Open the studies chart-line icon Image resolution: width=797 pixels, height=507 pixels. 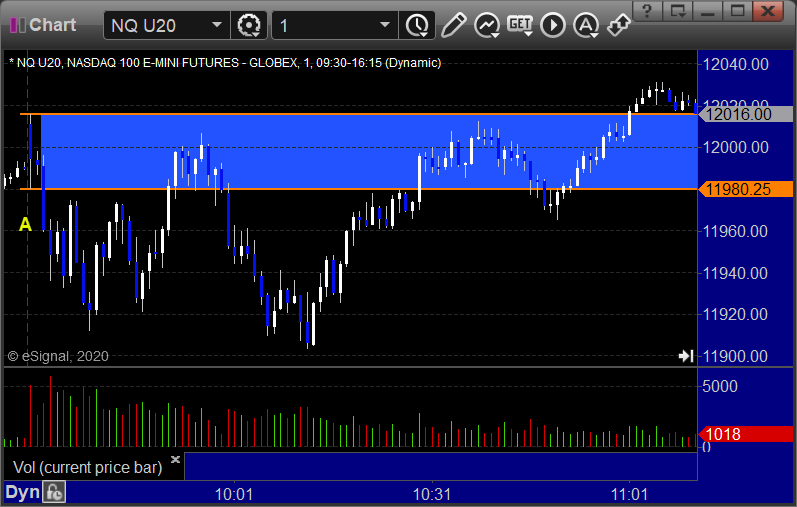point(486,25)
